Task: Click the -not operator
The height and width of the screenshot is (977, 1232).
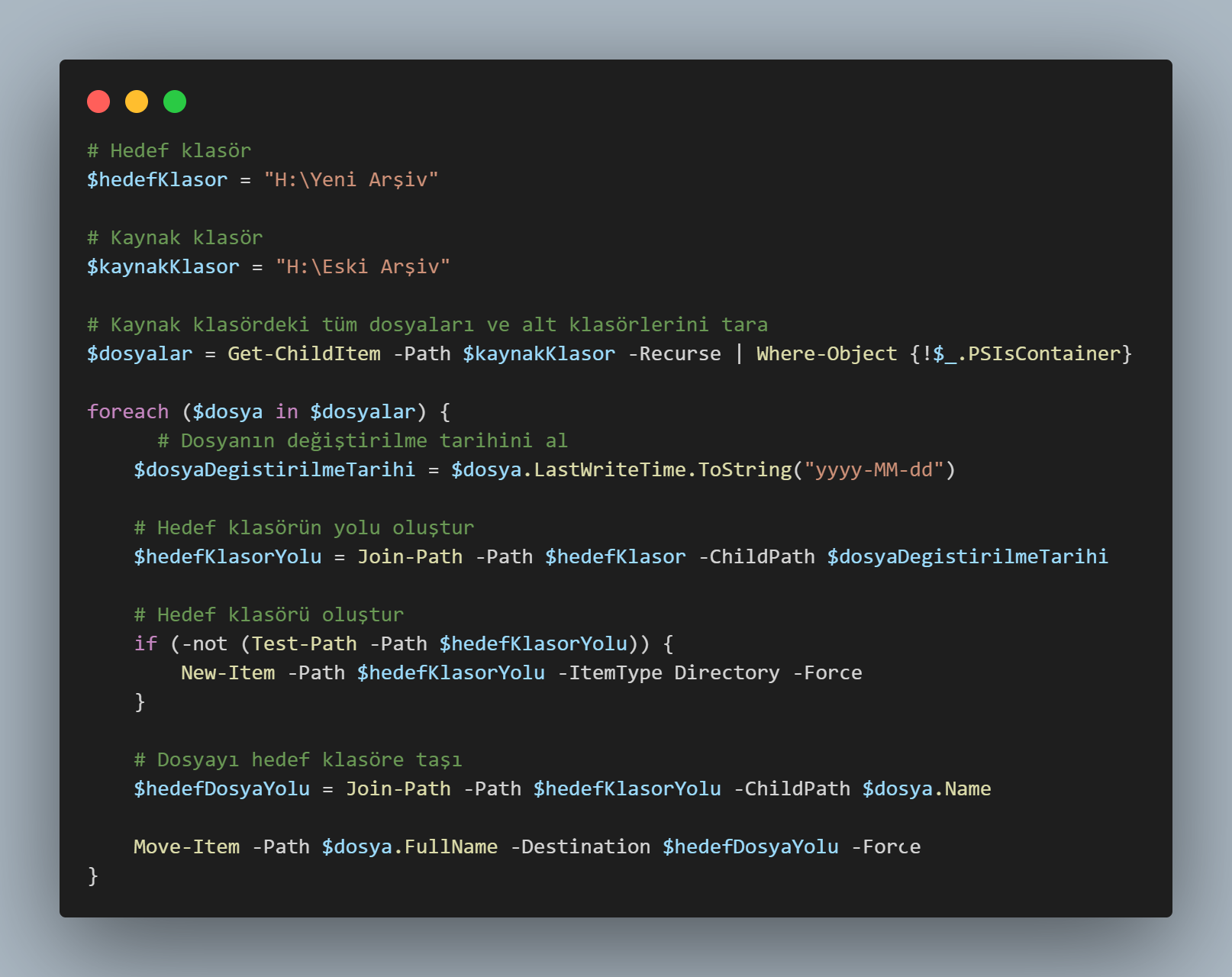Action: click(205, 643)
